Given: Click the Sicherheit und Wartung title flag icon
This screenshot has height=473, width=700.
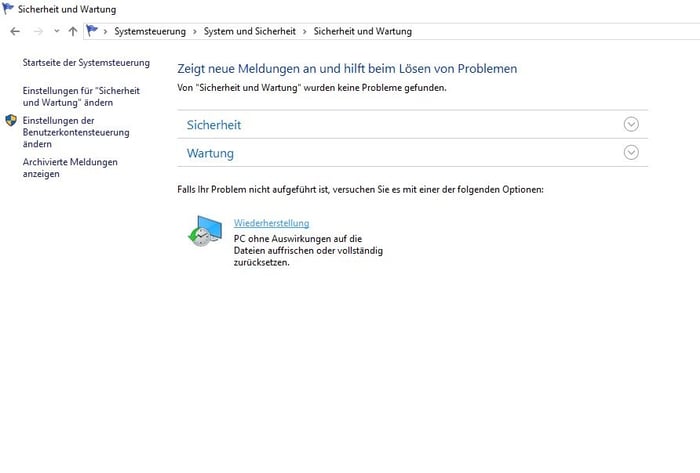Looking at the screenshot, I should (x=8, y=8).
